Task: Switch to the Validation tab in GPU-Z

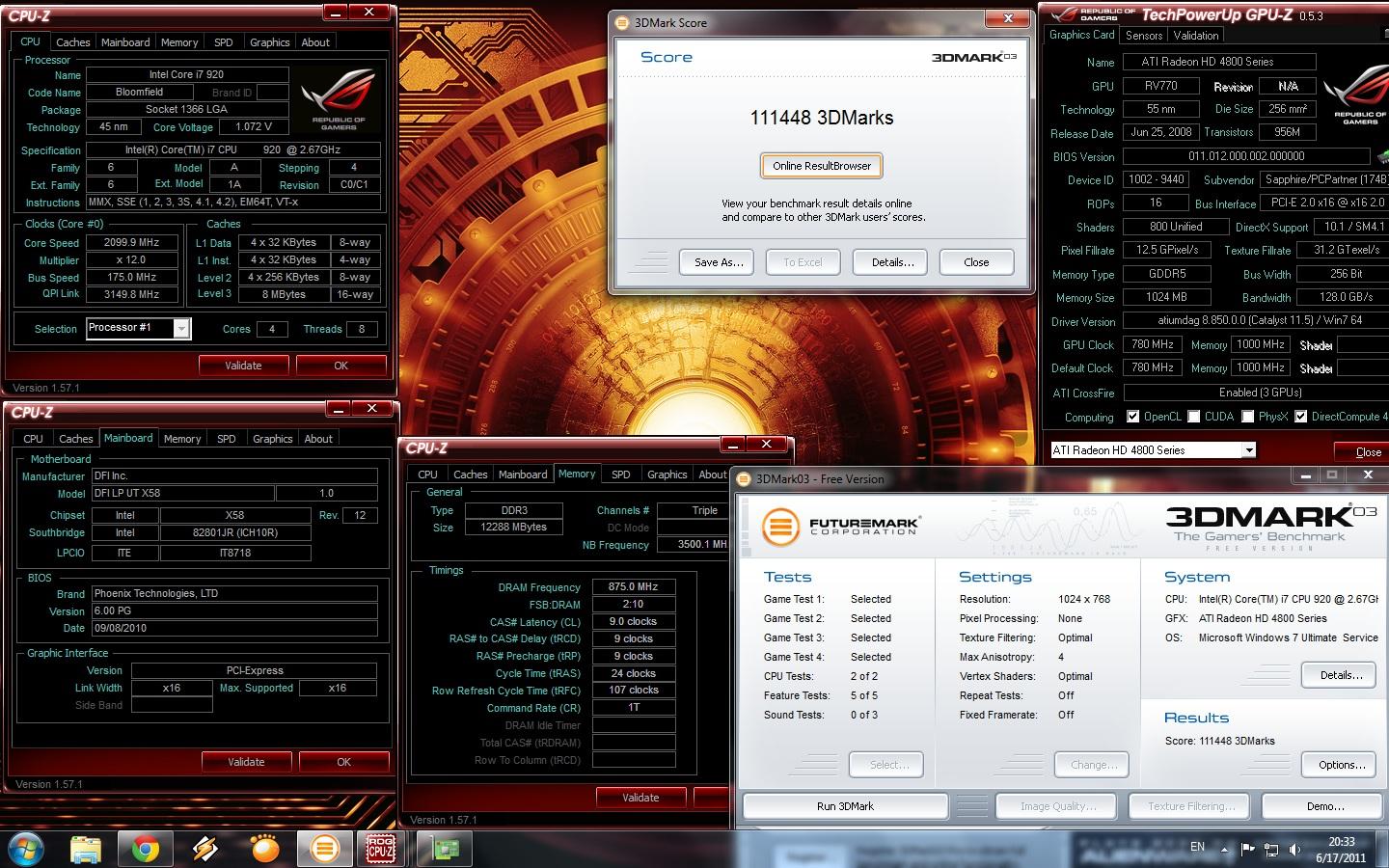Action: [1196, 36]
